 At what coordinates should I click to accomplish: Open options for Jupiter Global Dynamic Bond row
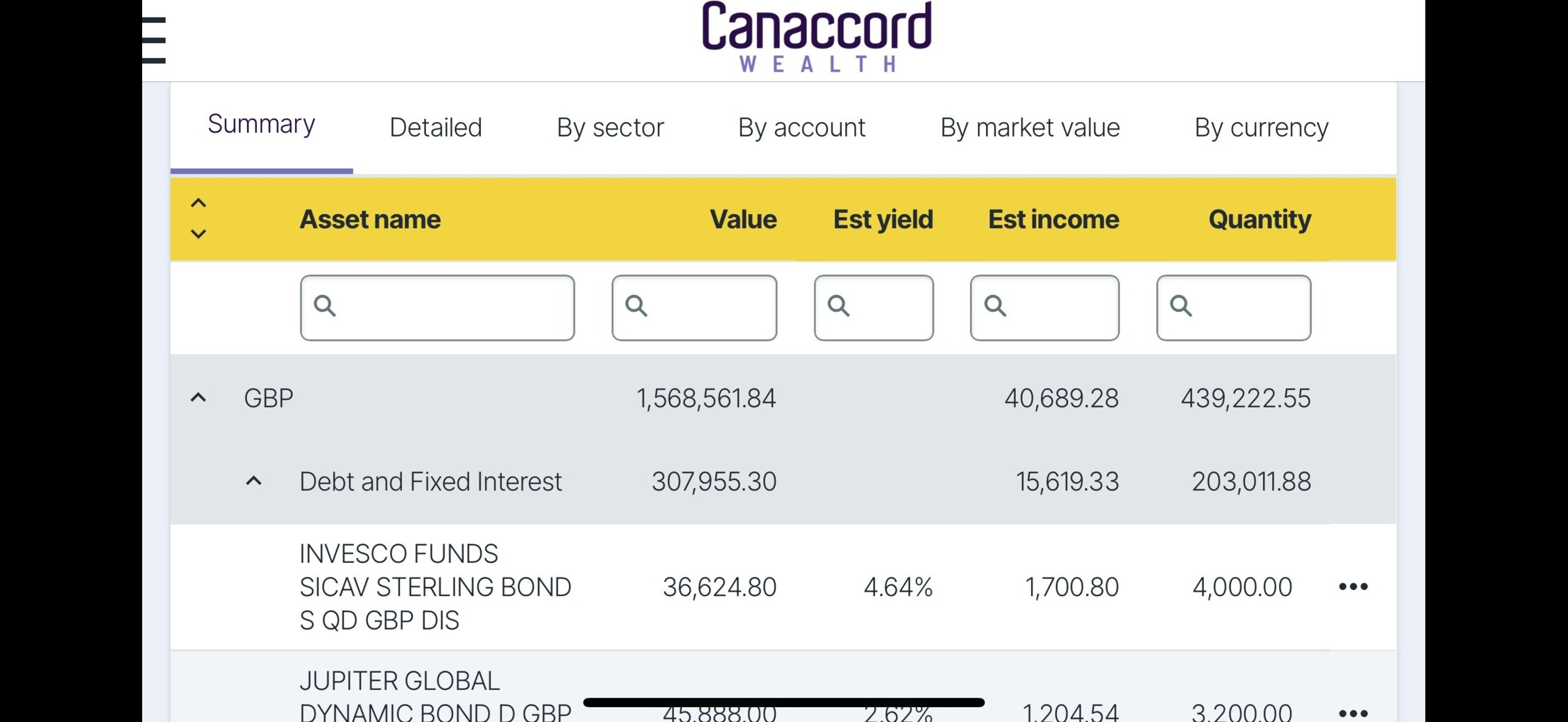[1353, 712]
